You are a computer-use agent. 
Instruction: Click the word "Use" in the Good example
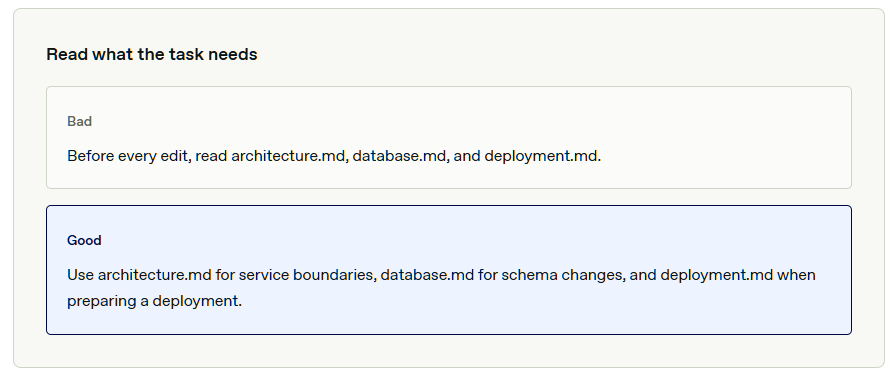point(81,275)
